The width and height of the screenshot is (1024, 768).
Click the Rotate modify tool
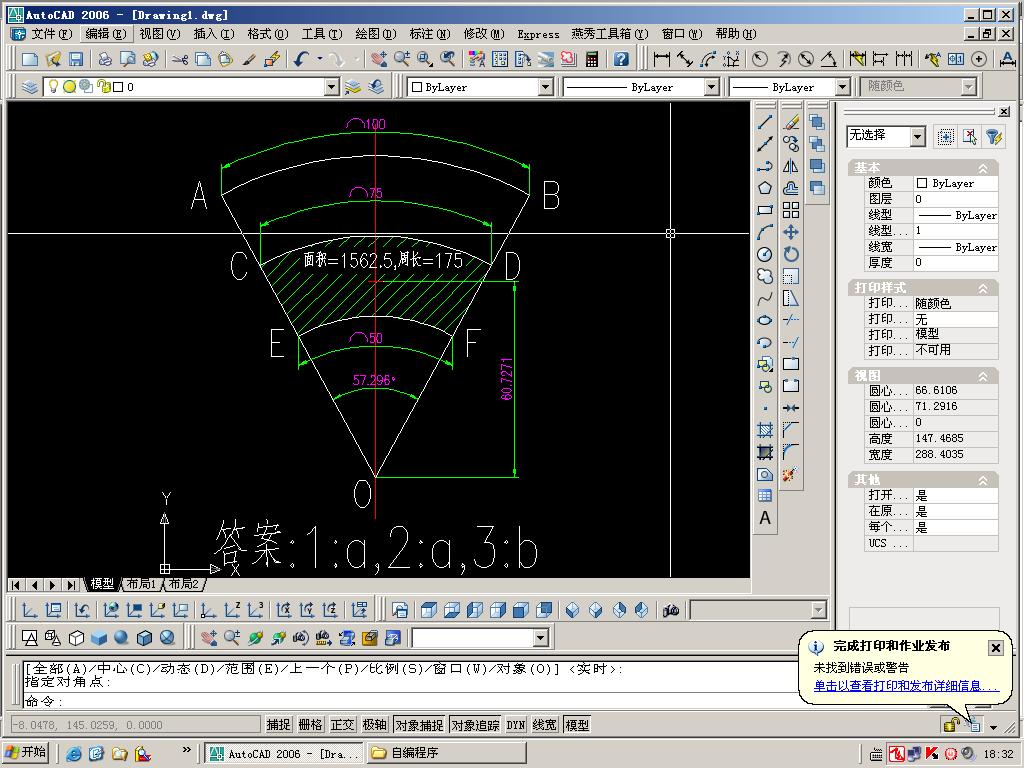[x=791, y=254]
